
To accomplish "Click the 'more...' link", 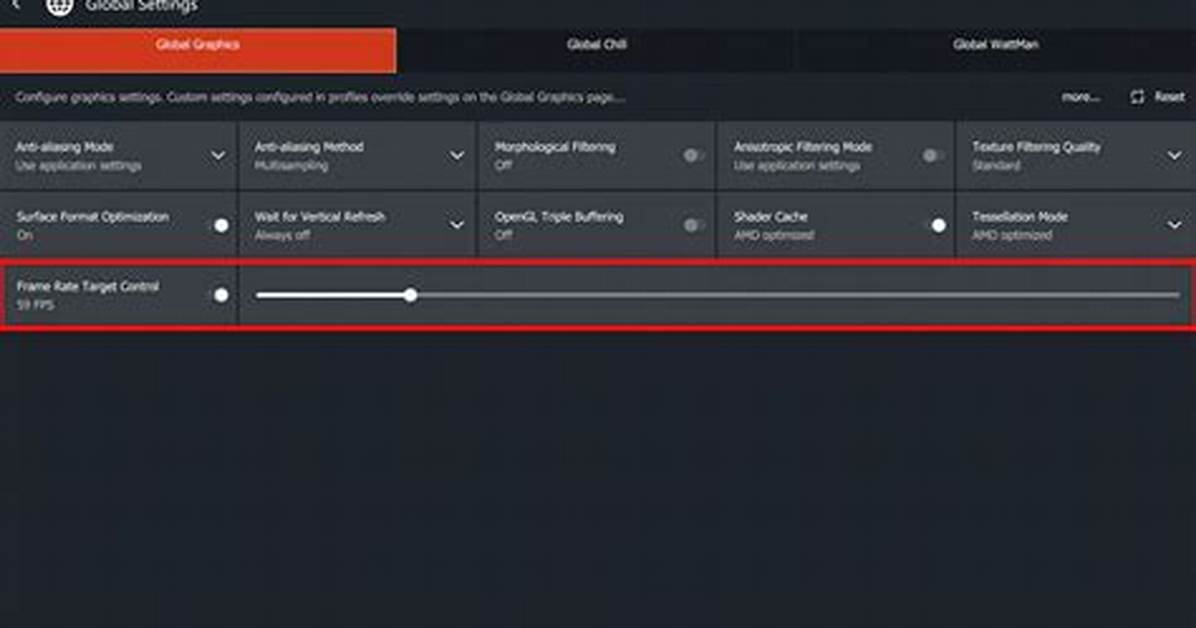I will click(1080, 97).
